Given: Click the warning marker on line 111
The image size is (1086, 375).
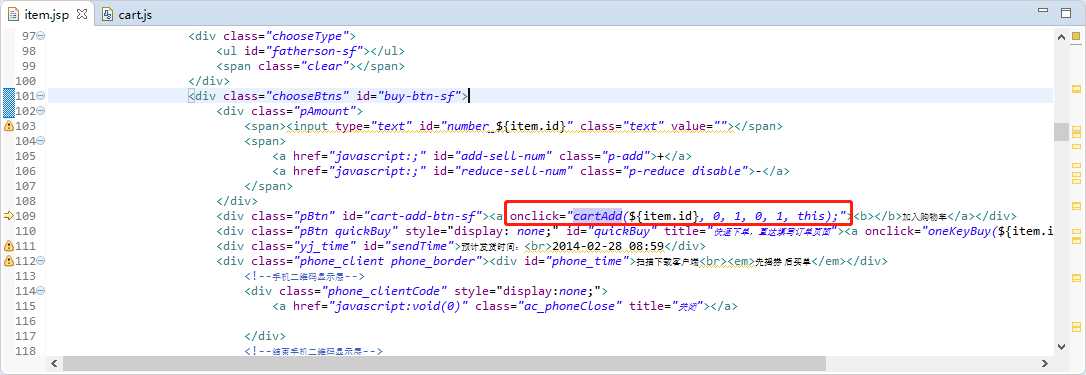Looking at the screenshot, I should coord(8,246).
